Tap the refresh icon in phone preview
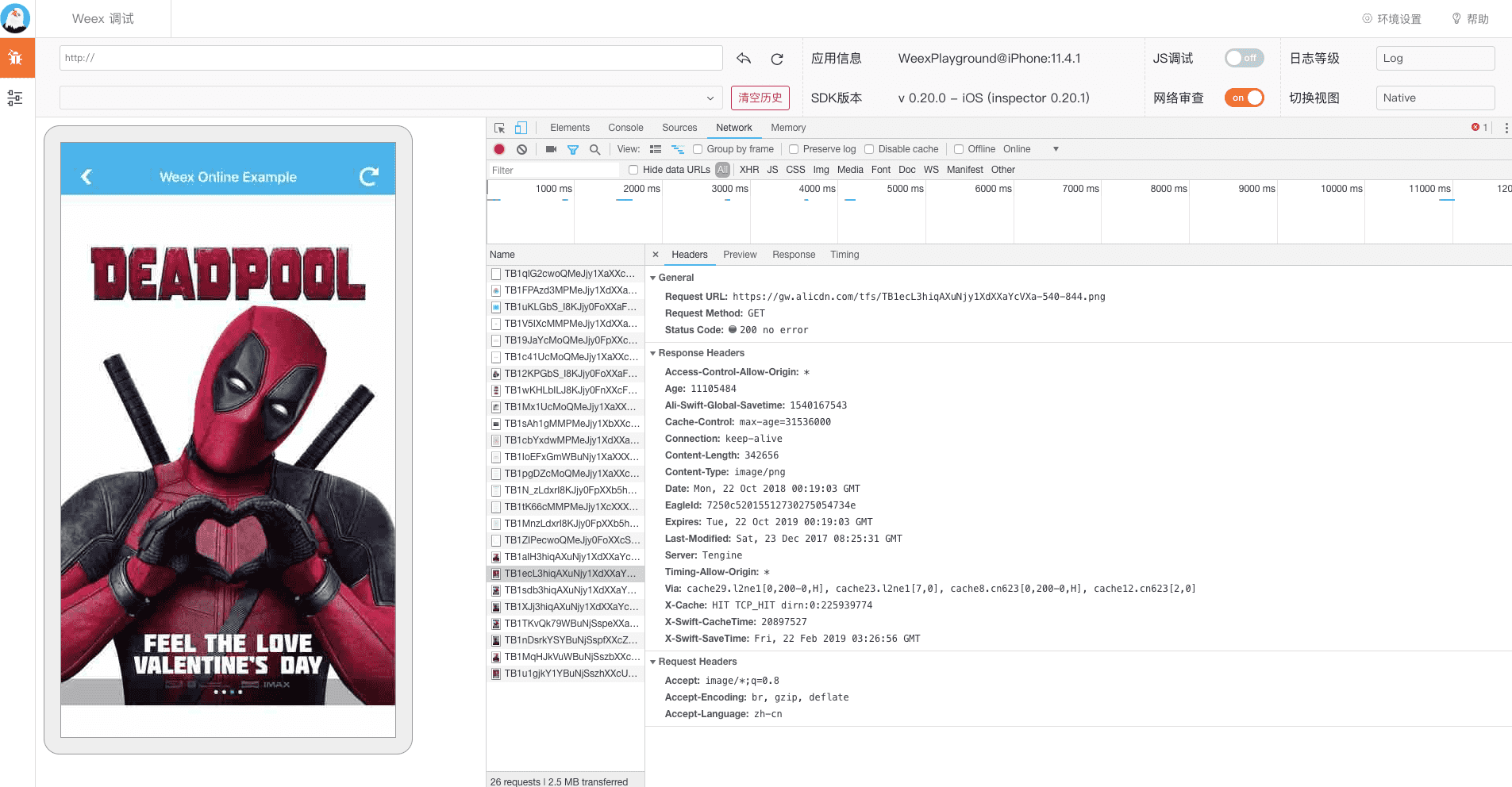1512x787 pixels. coord(369,176)
